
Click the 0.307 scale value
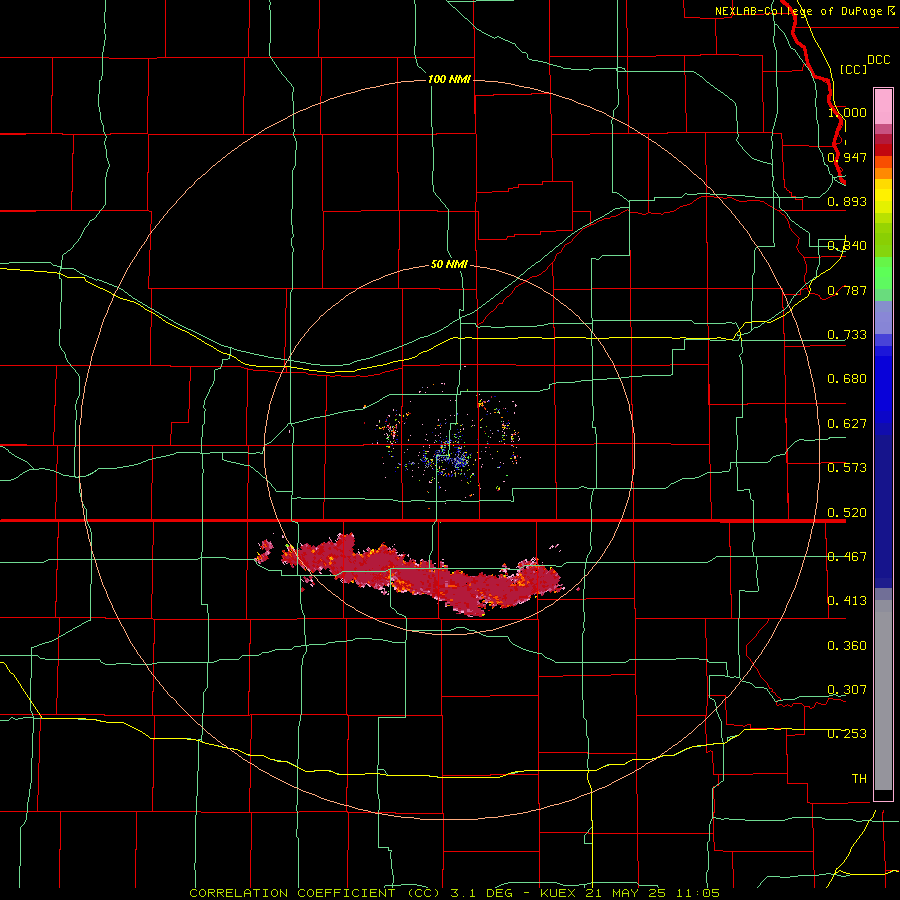click(x=847, y=690)
